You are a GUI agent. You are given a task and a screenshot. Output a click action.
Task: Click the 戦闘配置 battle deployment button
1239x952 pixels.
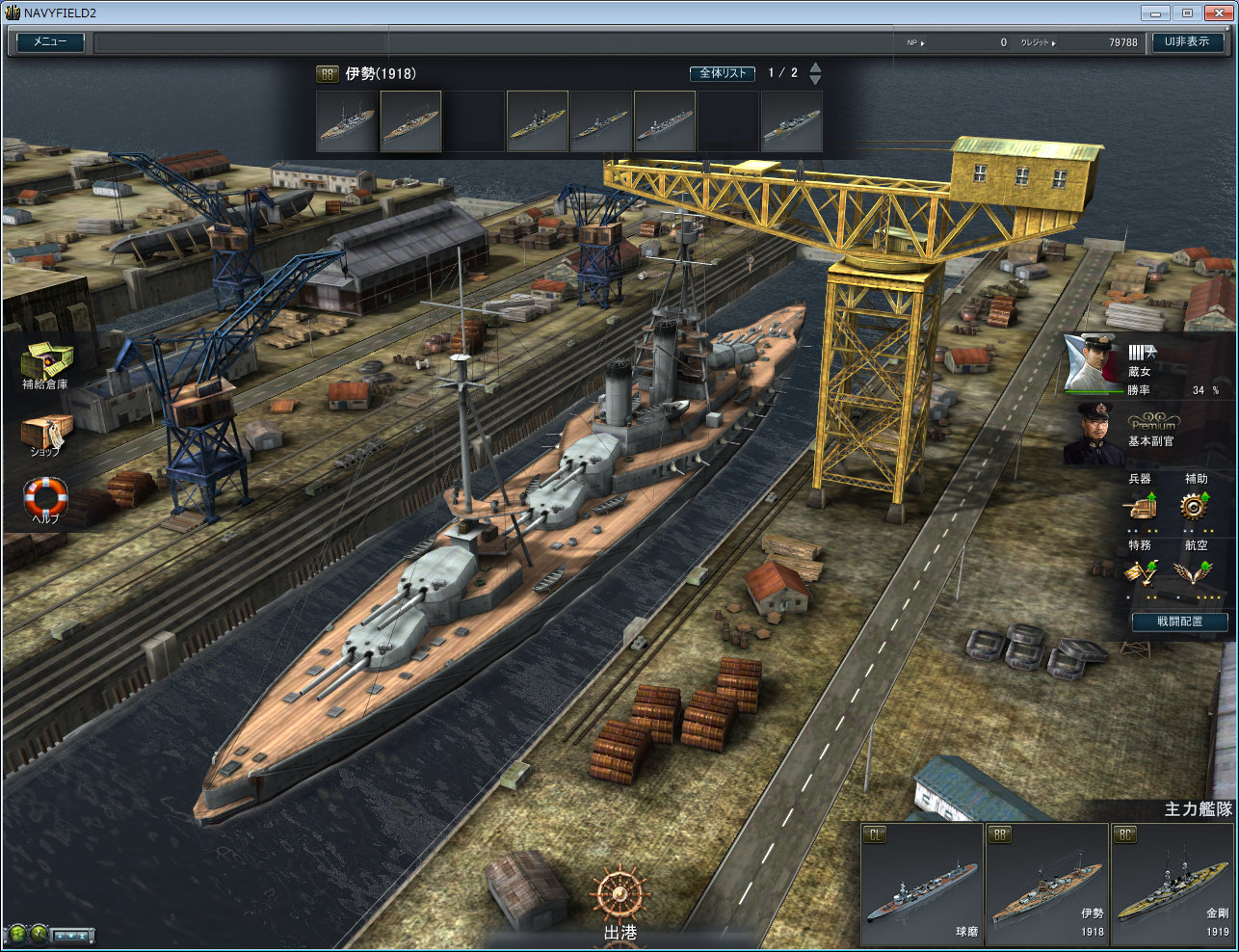pos(1179,621)
